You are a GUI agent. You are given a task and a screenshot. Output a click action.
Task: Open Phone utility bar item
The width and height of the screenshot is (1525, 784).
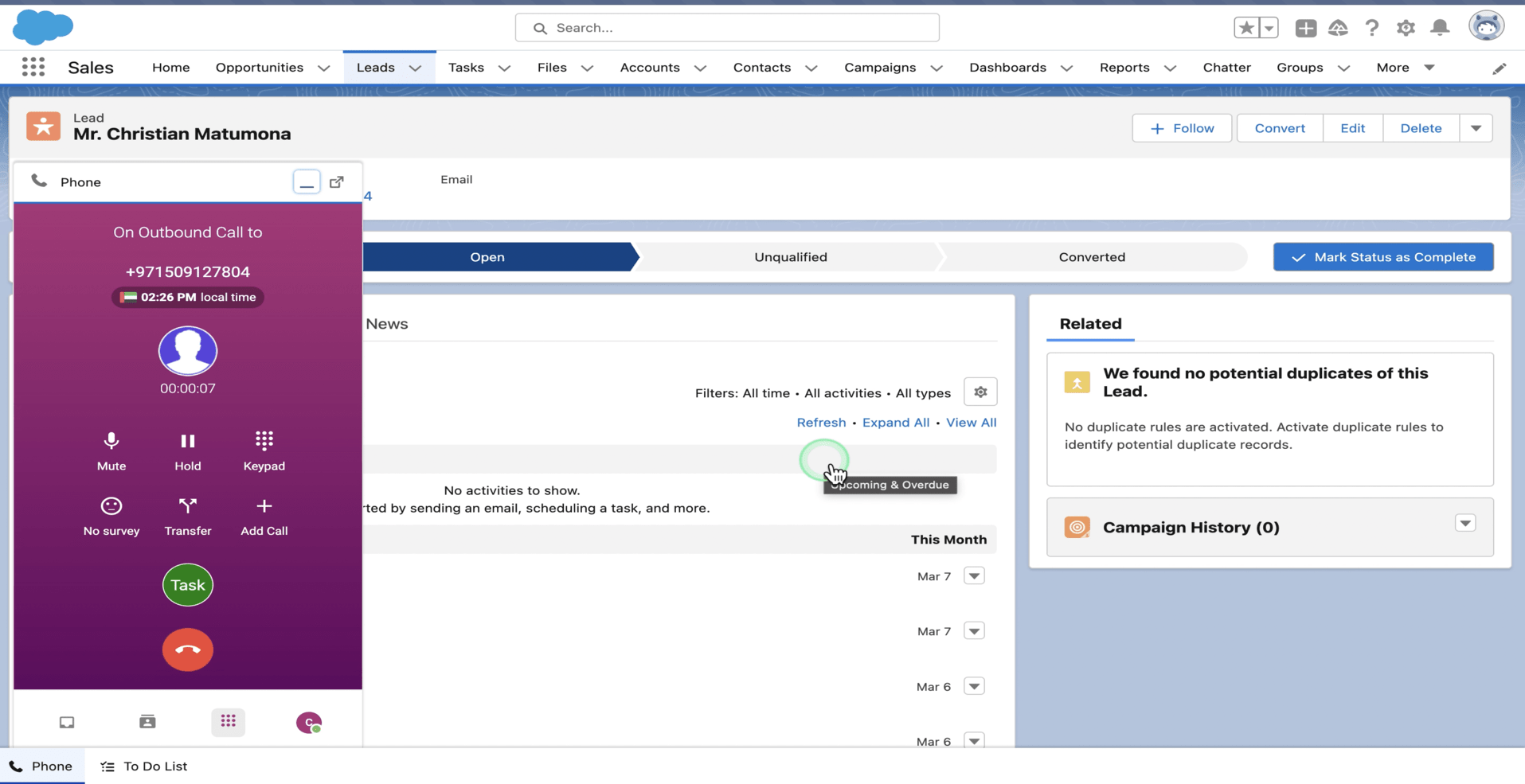tap(41, 766)
